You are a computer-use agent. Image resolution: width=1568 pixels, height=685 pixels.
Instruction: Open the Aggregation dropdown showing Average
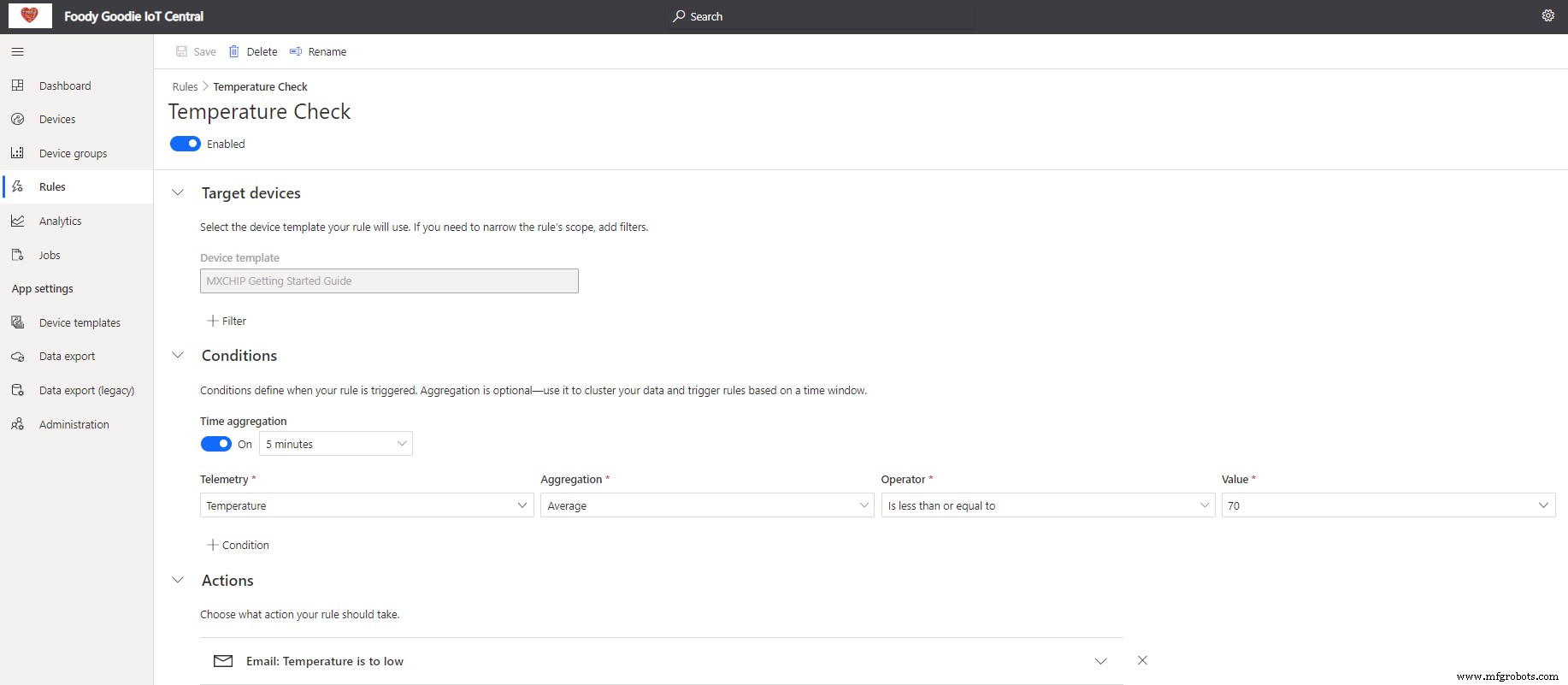(x=707, y=505)
